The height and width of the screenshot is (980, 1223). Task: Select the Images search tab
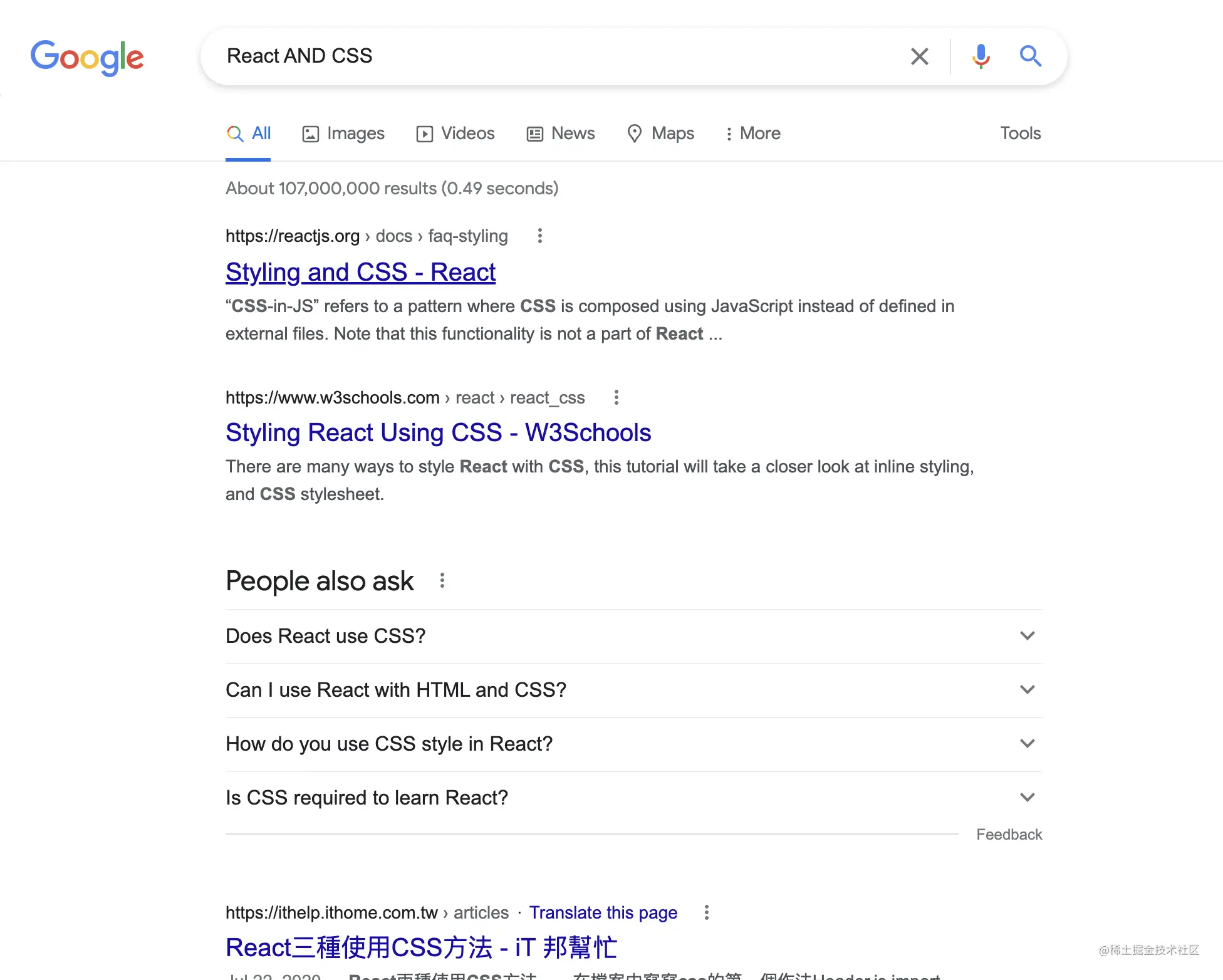click(343, 133)
